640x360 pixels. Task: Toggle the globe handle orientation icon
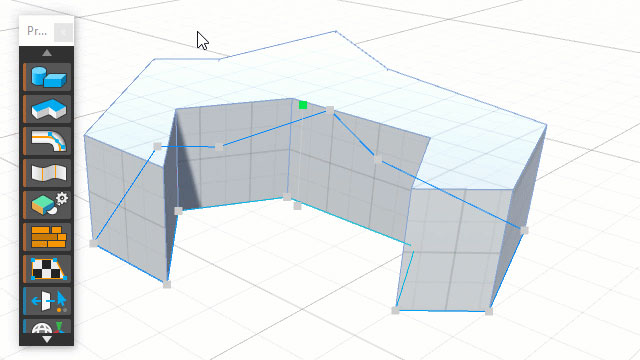tap(47, 327)
